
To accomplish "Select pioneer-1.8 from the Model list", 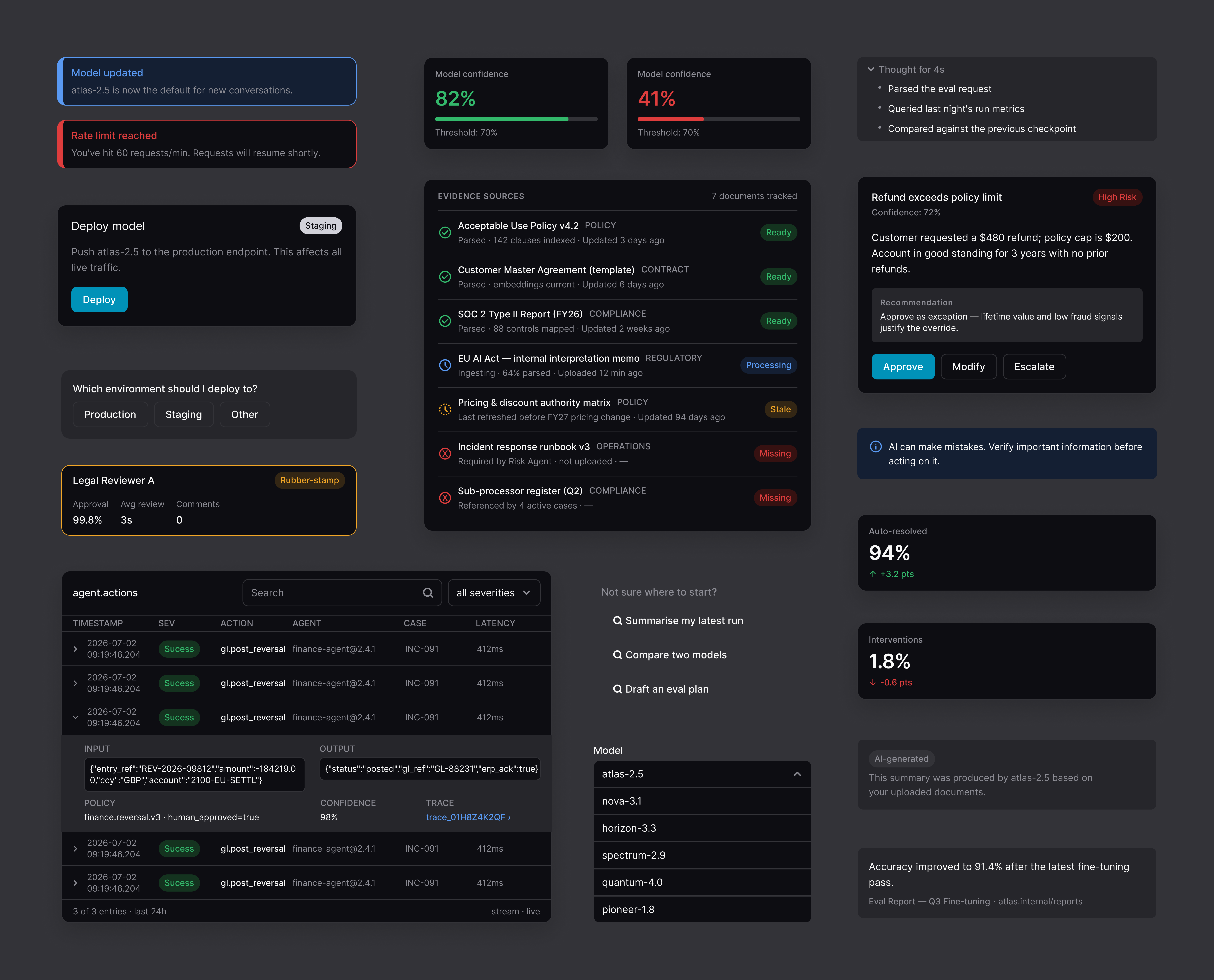I will pos(702,909).
